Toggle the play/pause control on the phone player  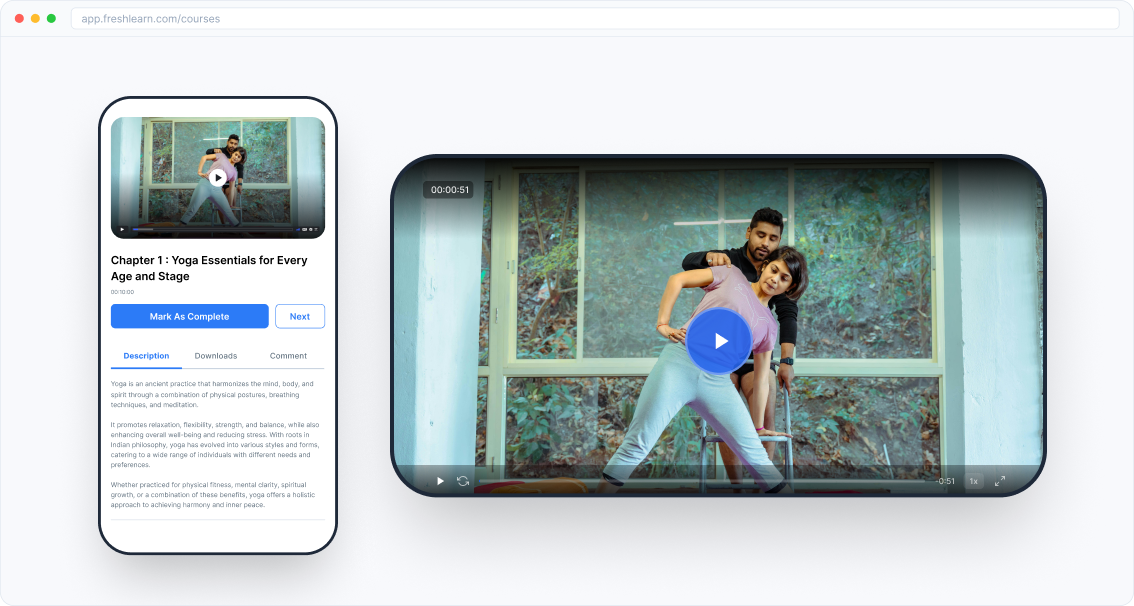(x=122, y=229)
